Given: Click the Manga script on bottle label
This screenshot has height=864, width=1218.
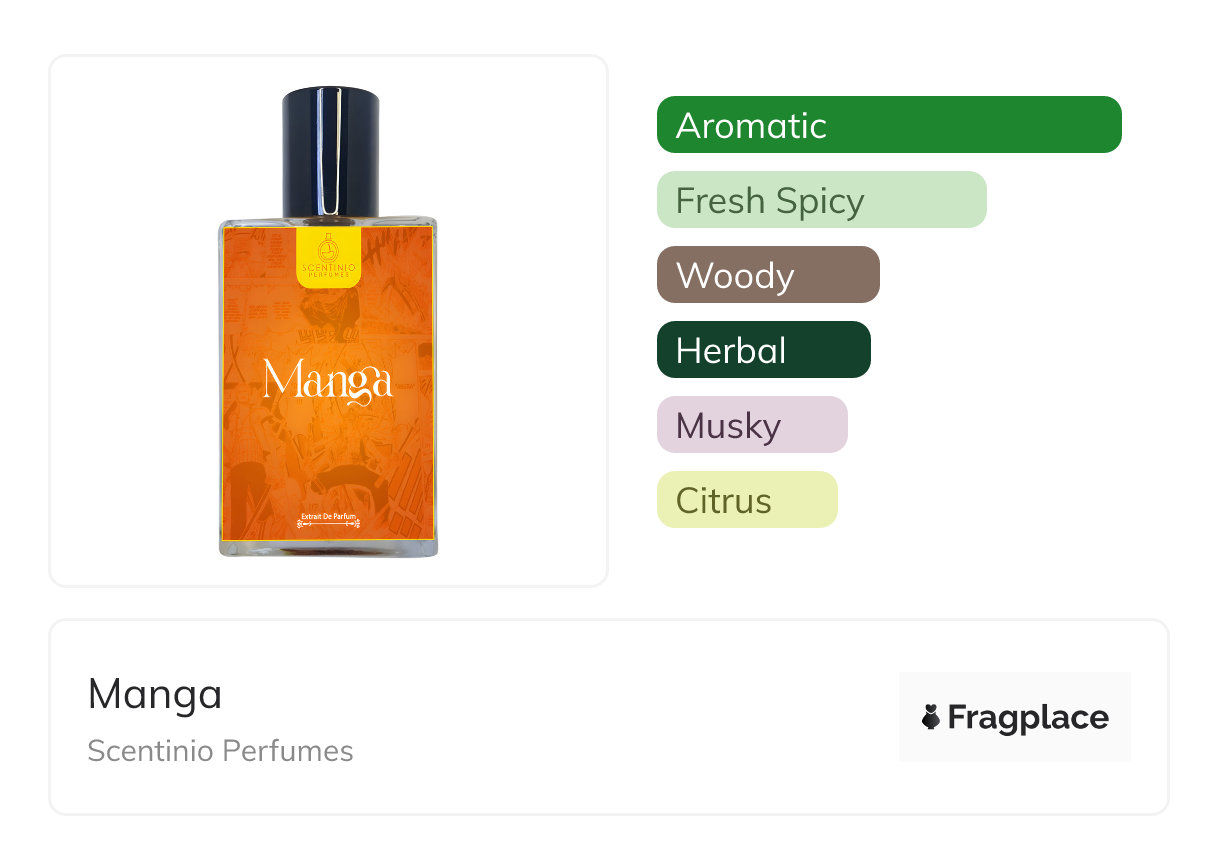Looking at the screenshot, I should pos(328,381).
